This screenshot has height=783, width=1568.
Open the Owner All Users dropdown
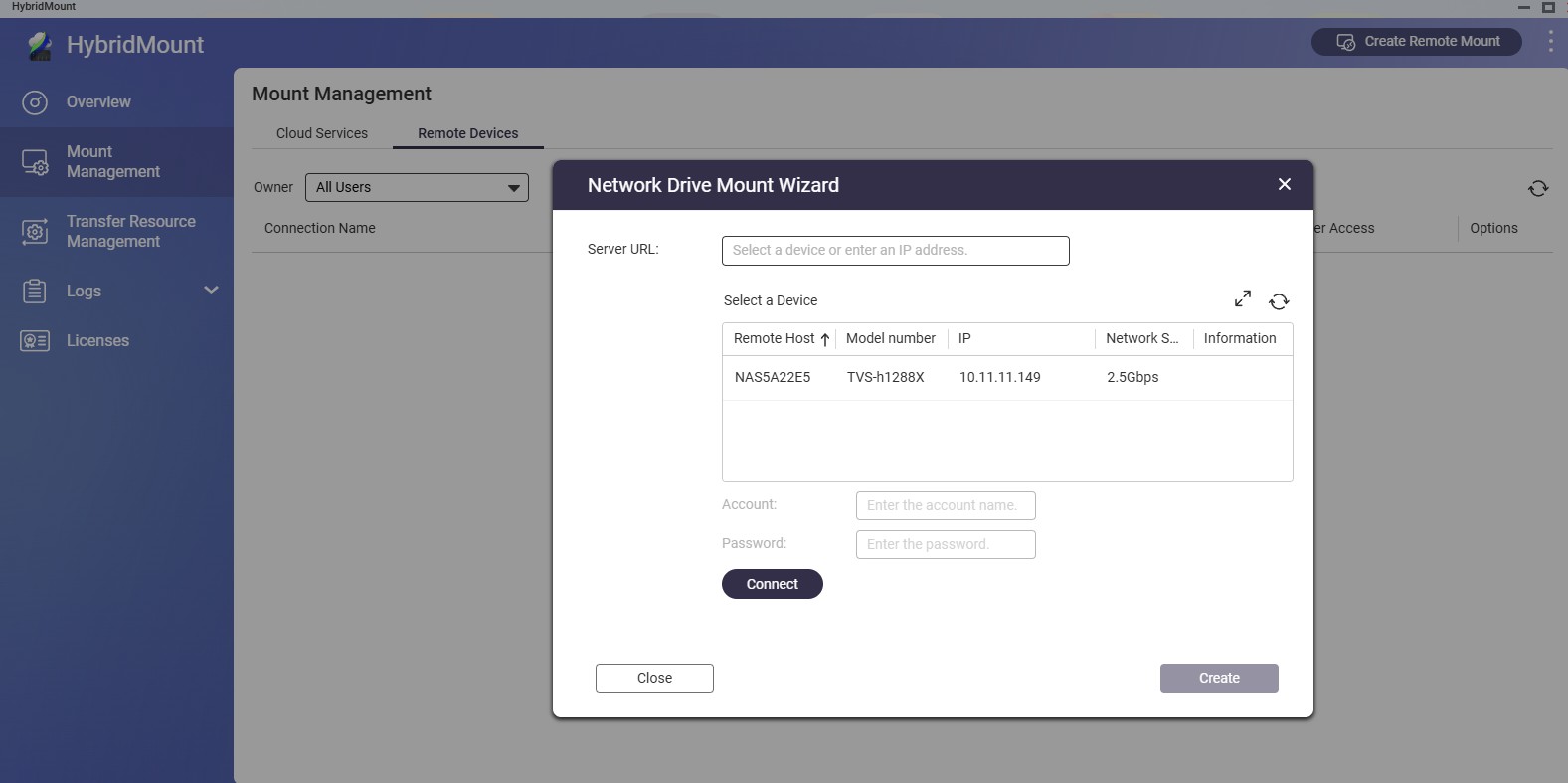pos(417,188)
